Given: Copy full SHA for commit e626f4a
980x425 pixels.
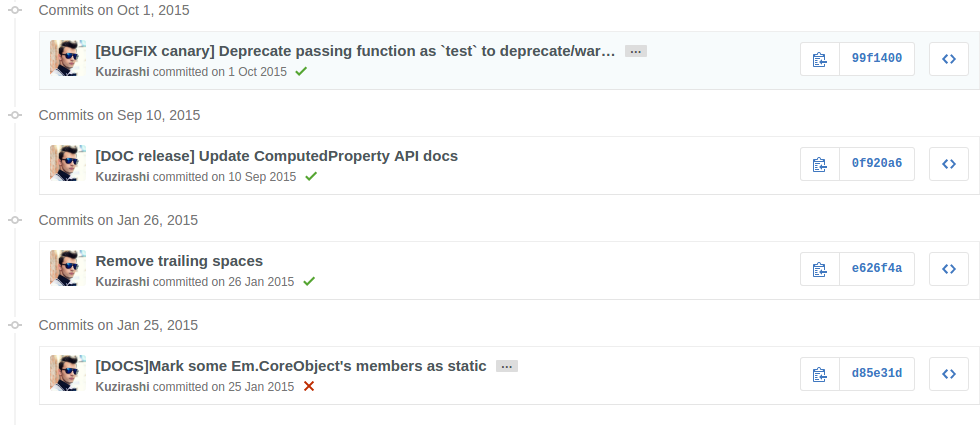Looking at the screenshot, I should click(820, 269).
